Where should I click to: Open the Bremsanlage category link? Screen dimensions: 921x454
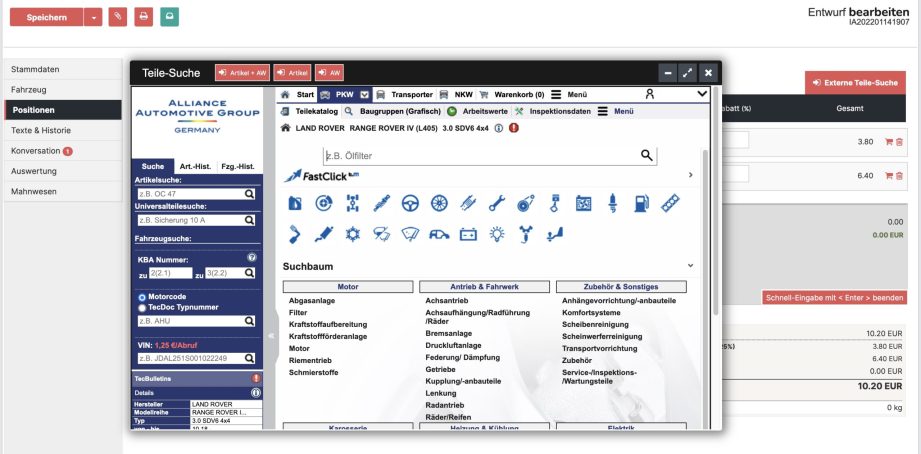click(x=448, y=334)
